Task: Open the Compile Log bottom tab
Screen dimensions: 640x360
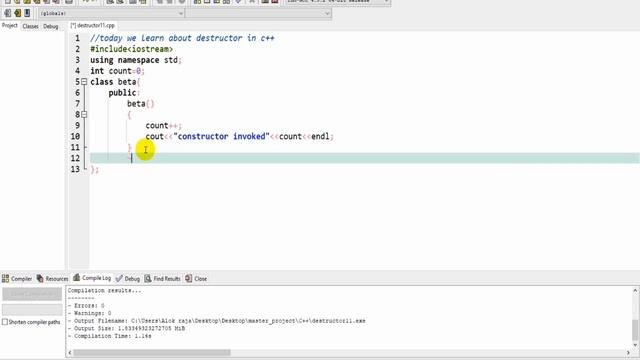Action: (x=92, y=278)
